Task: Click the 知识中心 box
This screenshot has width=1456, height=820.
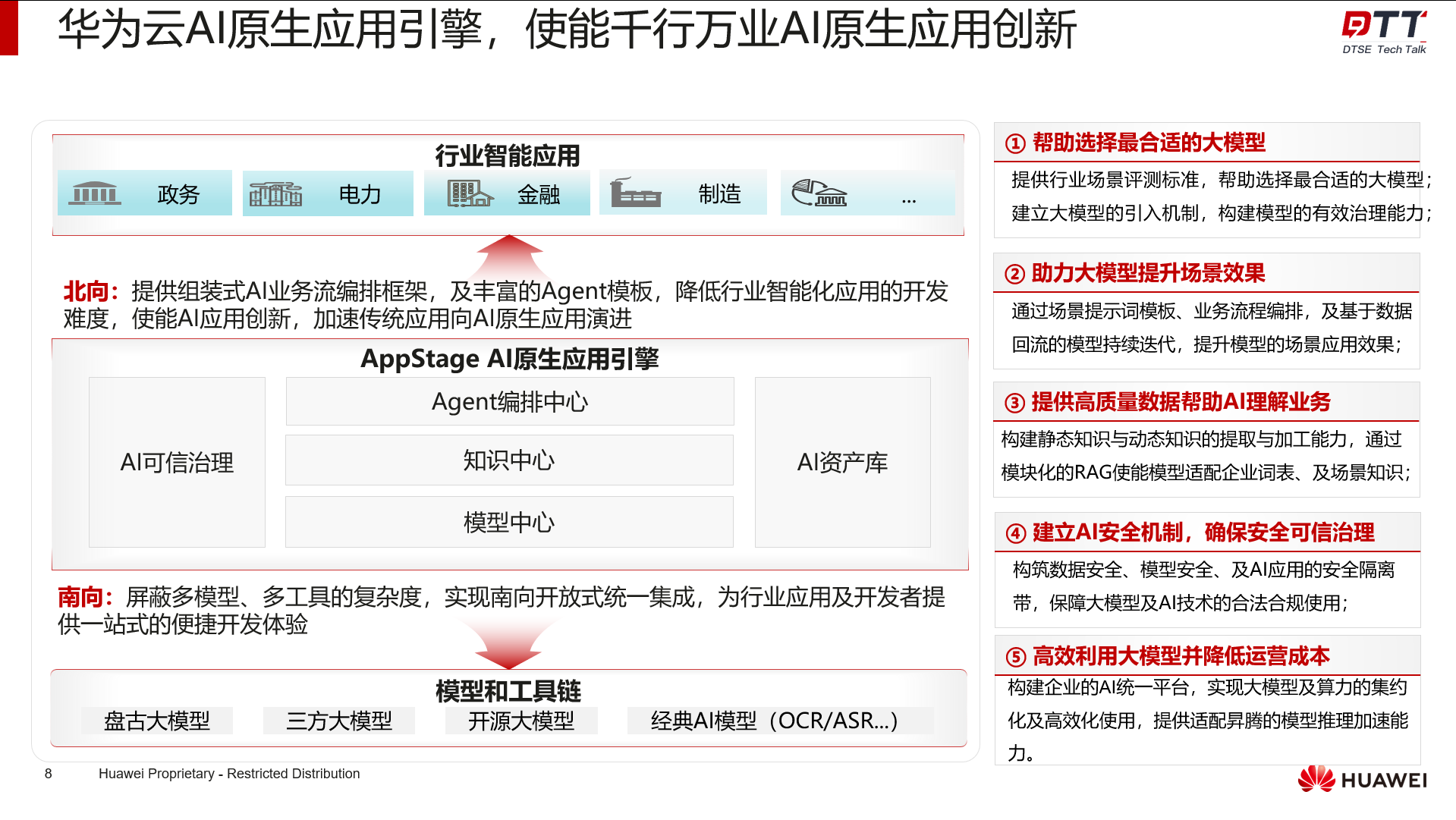Action: point(509,460)
